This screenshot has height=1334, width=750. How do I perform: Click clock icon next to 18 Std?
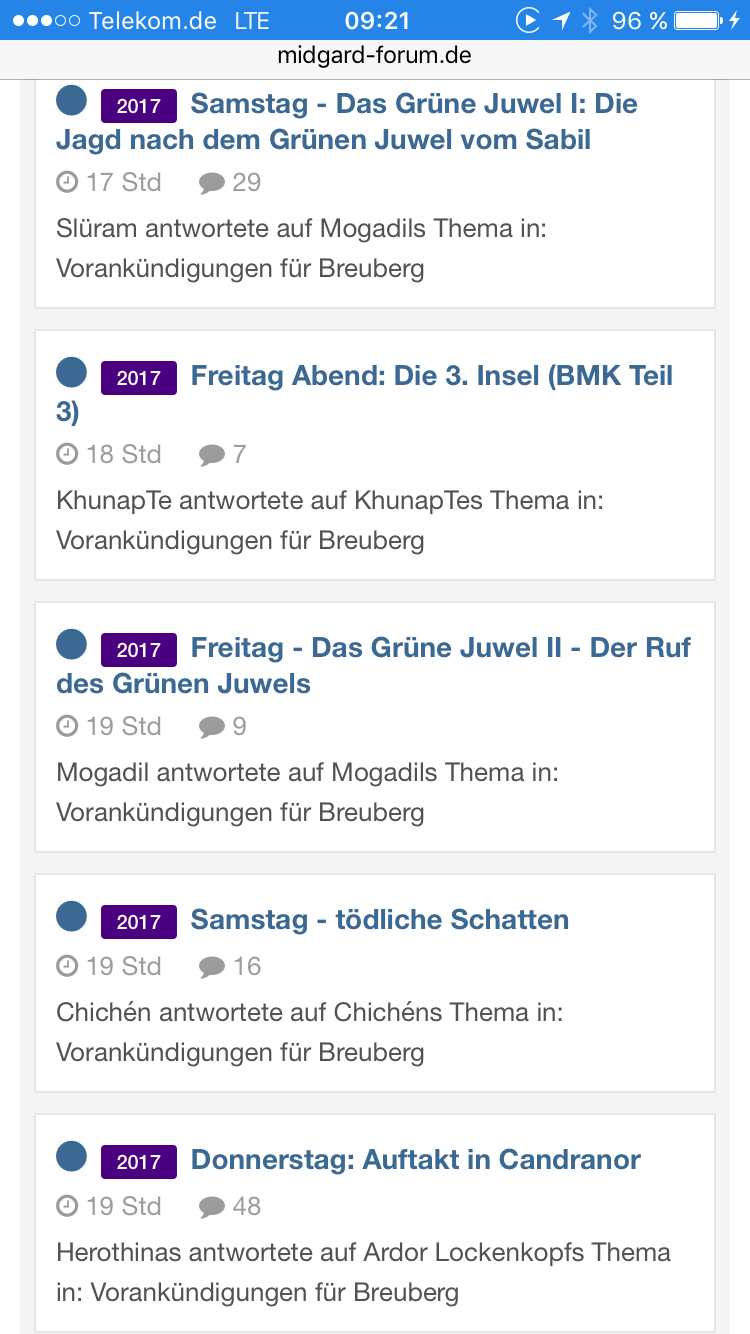coord(67,454)
